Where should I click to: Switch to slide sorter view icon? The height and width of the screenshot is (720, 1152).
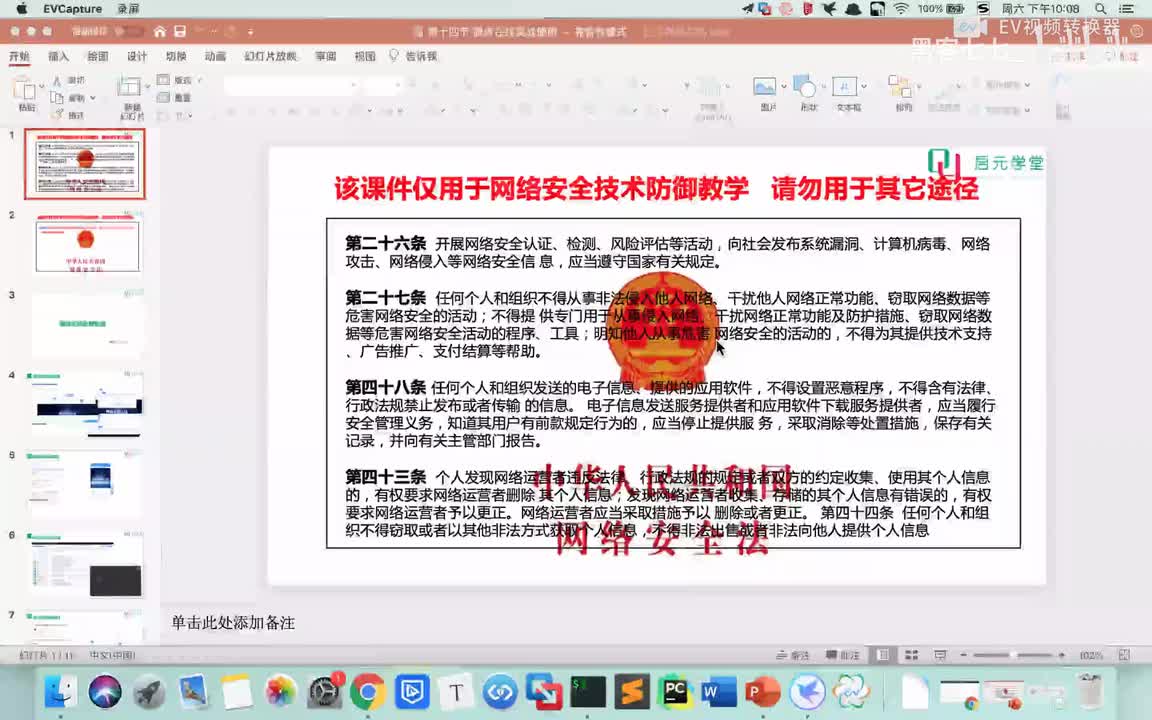tap(912, 655)
